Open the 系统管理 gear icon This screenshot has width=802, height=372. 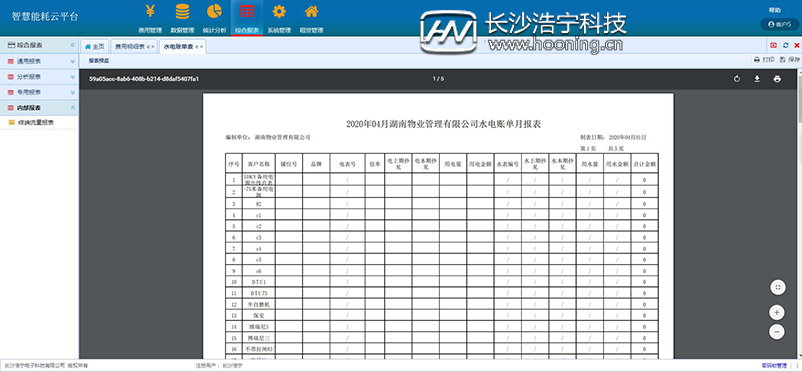[279, 11]
